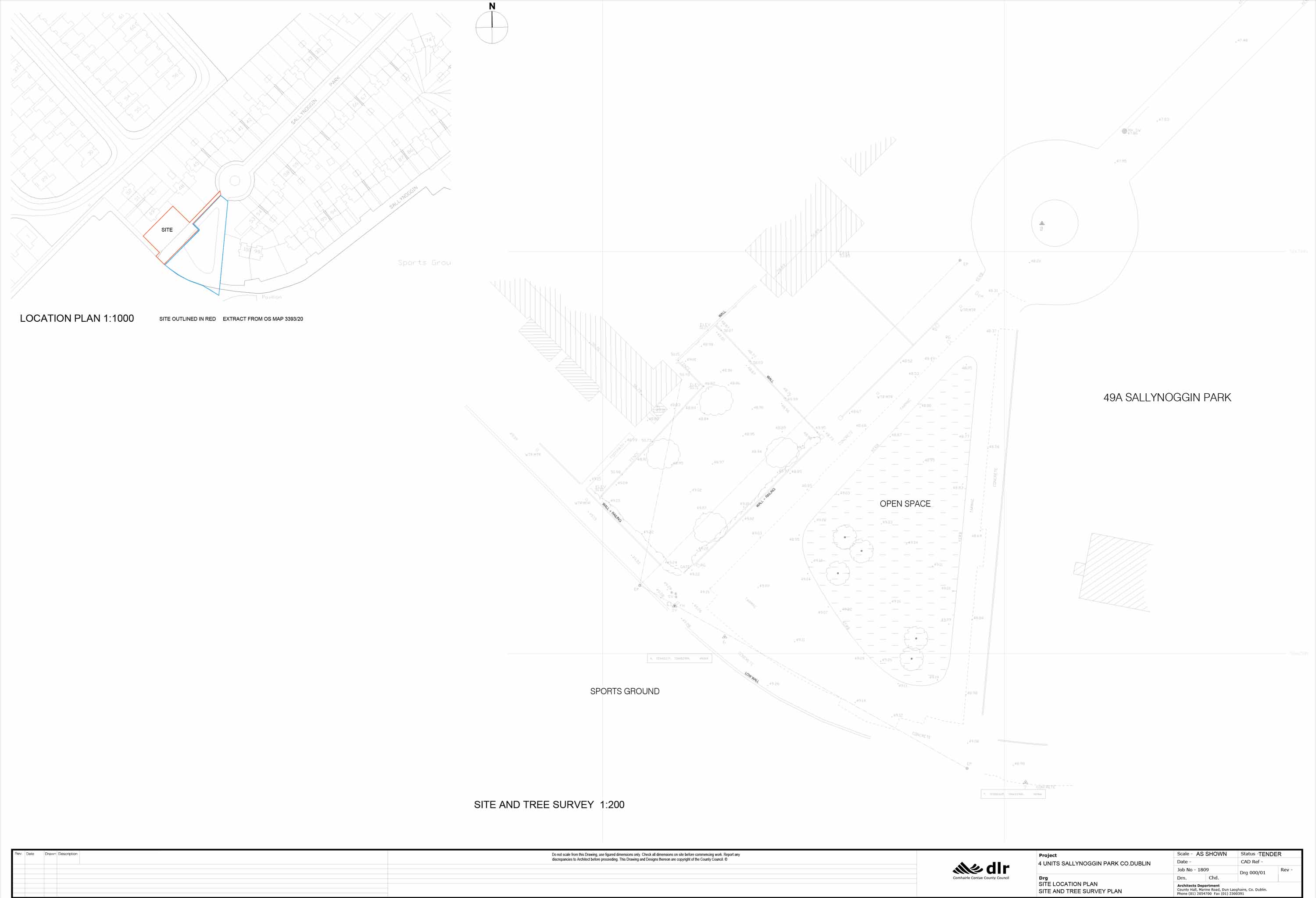Click the 'LOCATION PLAN 1:1000' title
1316x898 pixels.
77,318
